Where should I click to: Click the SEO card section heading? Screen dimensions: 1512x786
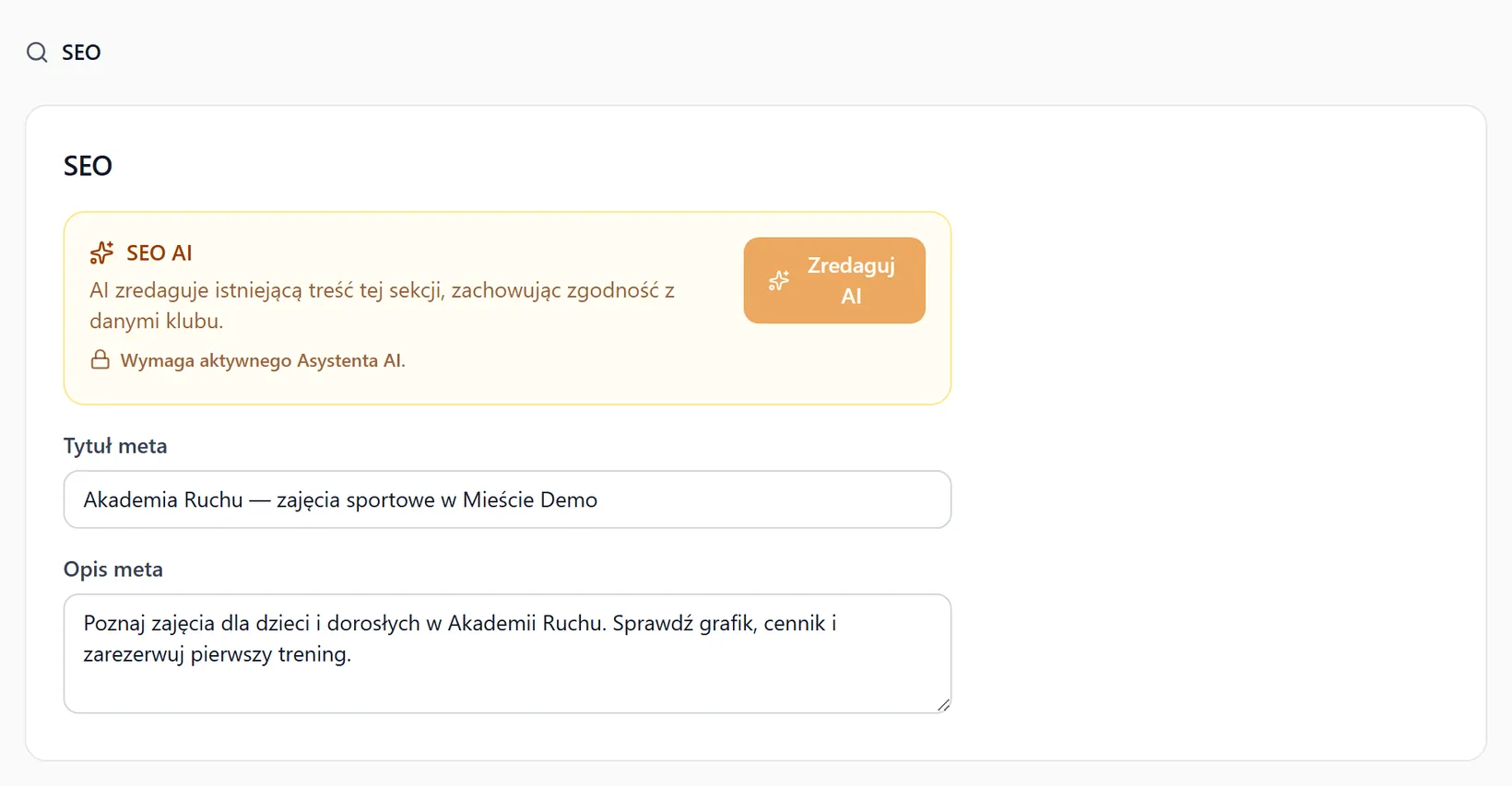click(88, 166)
